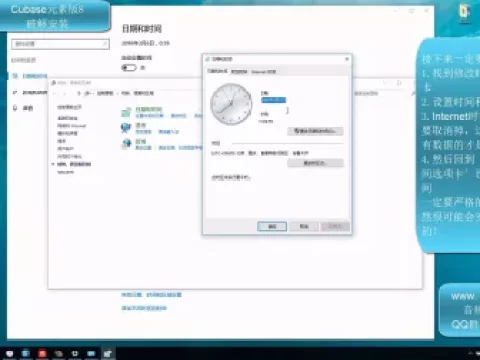Click the analog clock face in the dialog
Image resolution: width=480 pixels, height=360 pixels.
[x=231, y=104]
